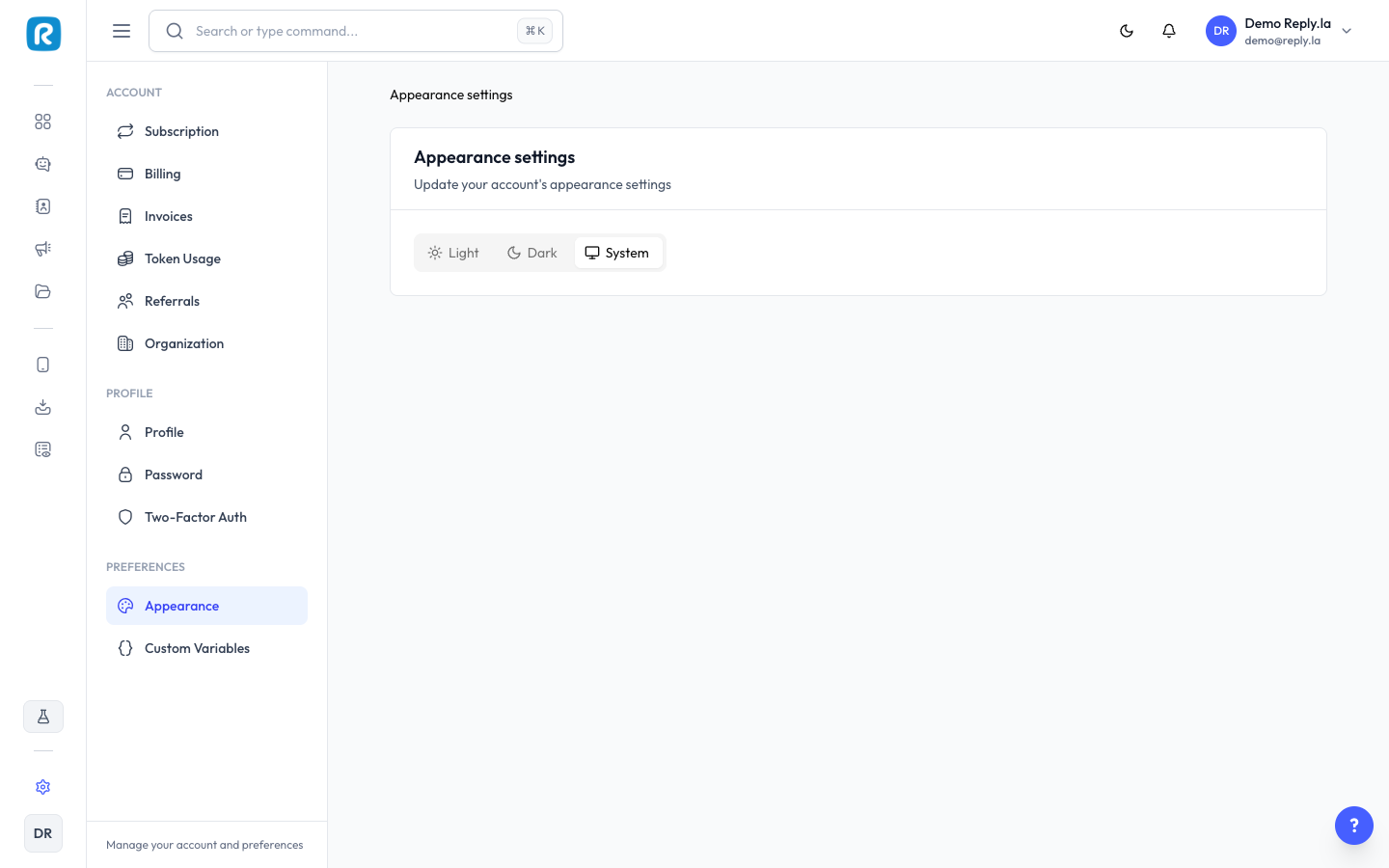Open the mobile device icon in left rail
The height and width of the screenshot is (868, 1389).
[43, 365]
